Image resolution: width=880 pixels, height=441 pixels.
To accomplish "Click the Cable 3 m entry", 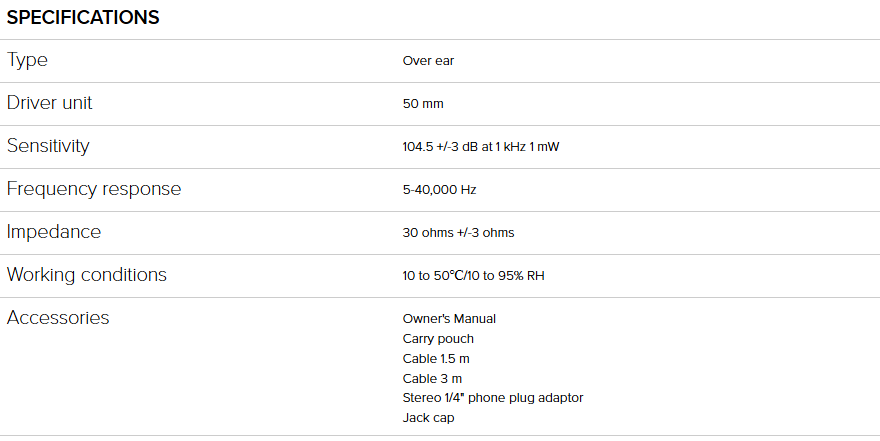I will point(432,378).
